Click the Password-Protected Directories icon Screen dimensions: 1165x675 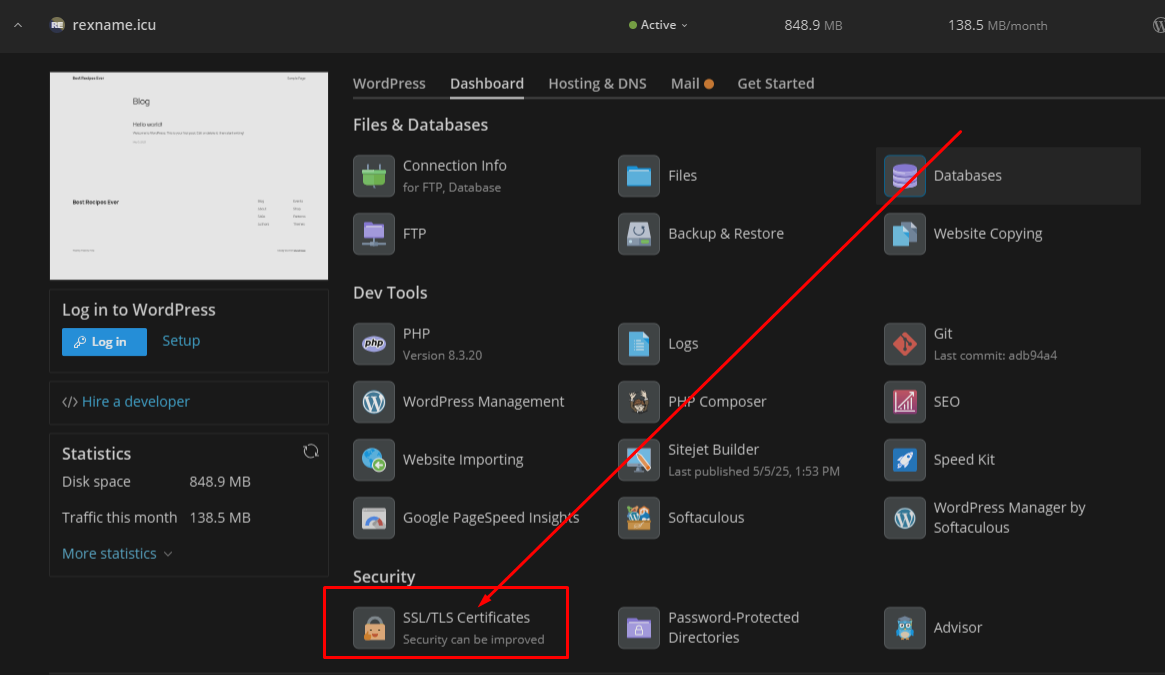coord(639,628)
